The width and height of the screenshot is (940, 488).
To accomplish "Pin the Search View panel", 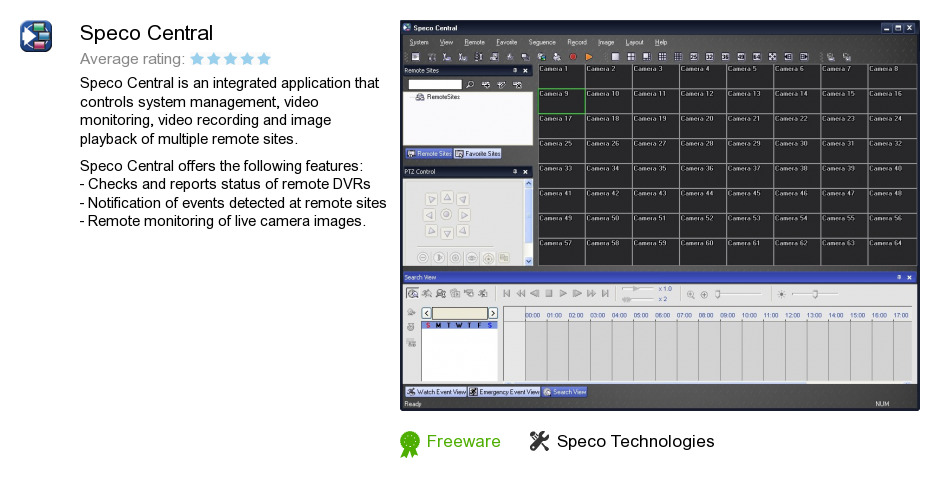I will tap(898, 277).
